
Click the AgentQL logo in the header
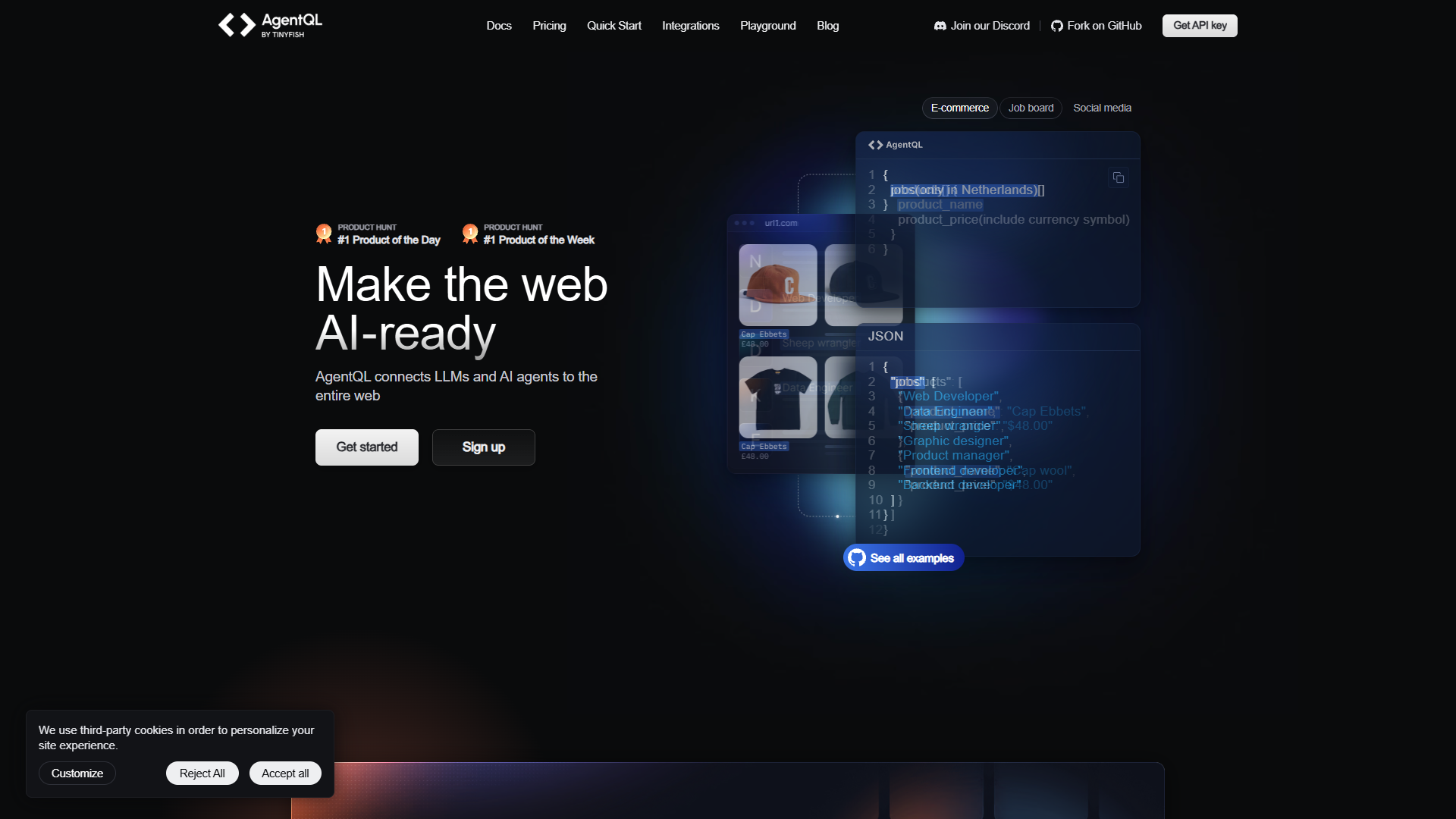(x=270, y=25)
